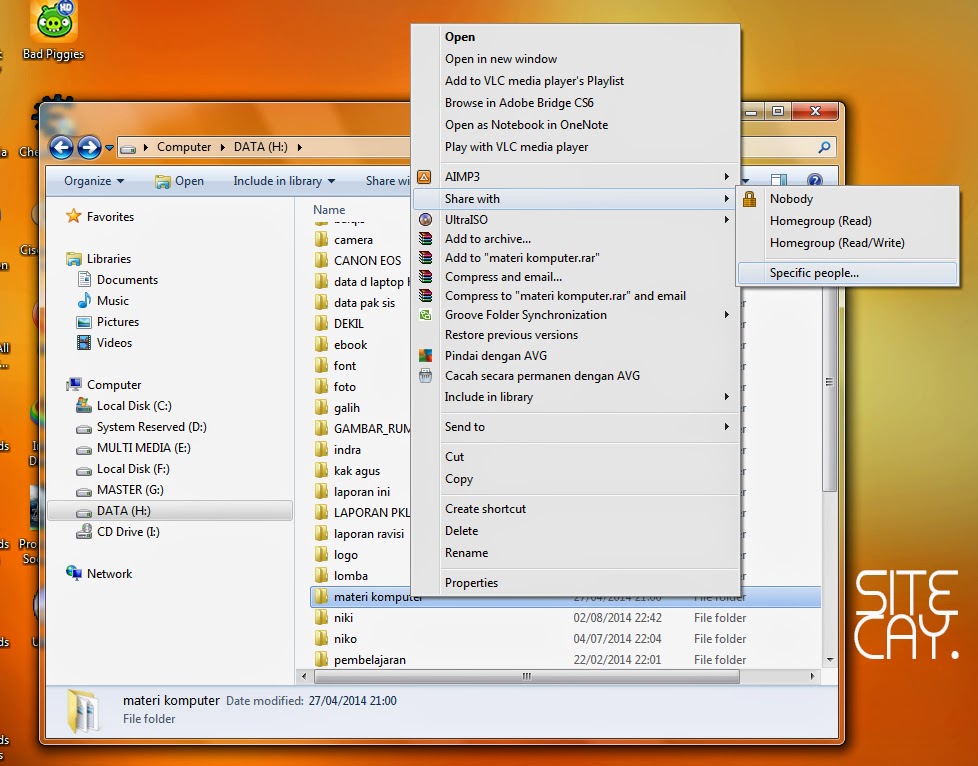978x766 pixels.
Task: Click the UltraISO disc icon
Action: (425, 220)
